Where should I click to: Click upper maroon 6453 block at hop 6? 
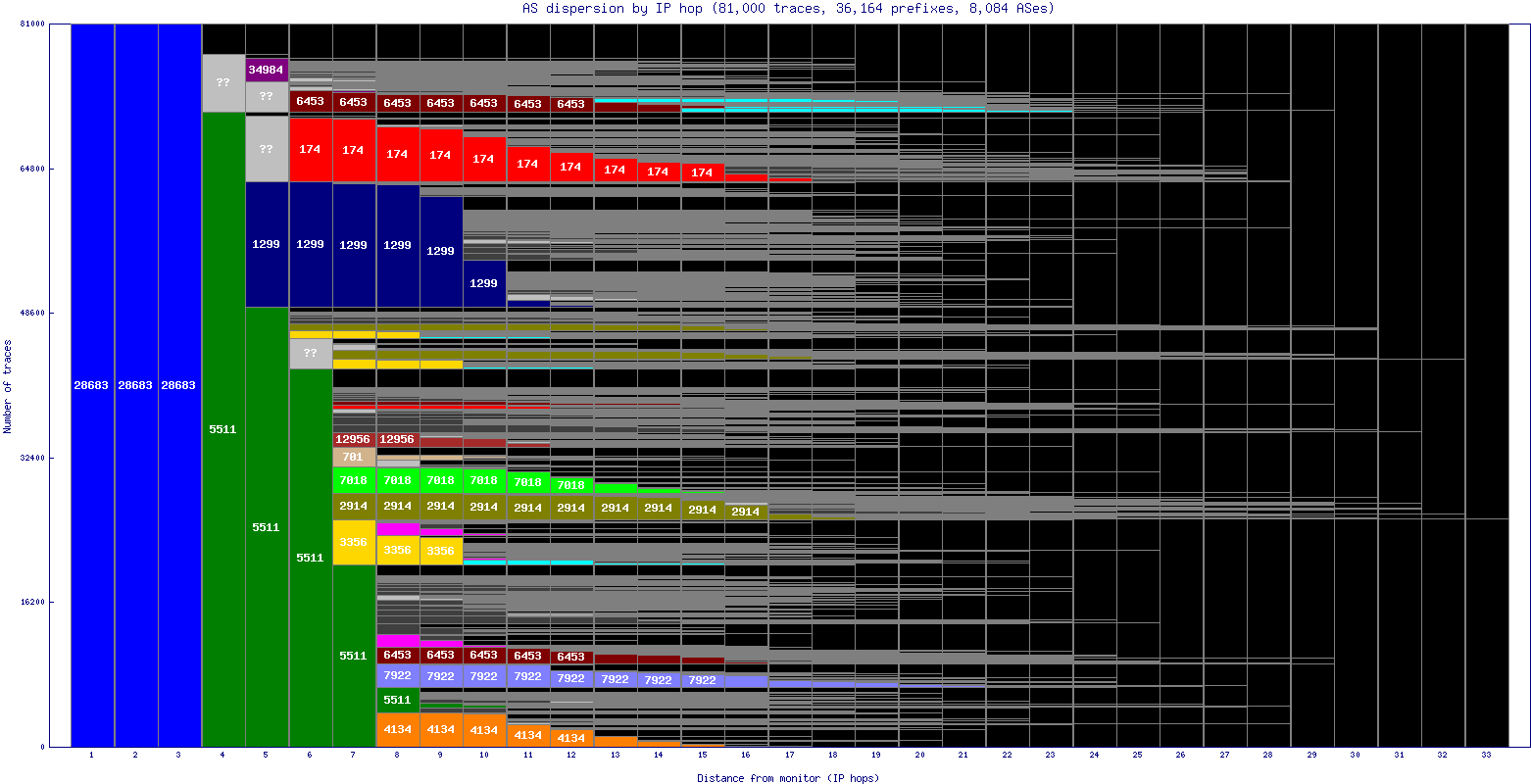tap(311, 101)
